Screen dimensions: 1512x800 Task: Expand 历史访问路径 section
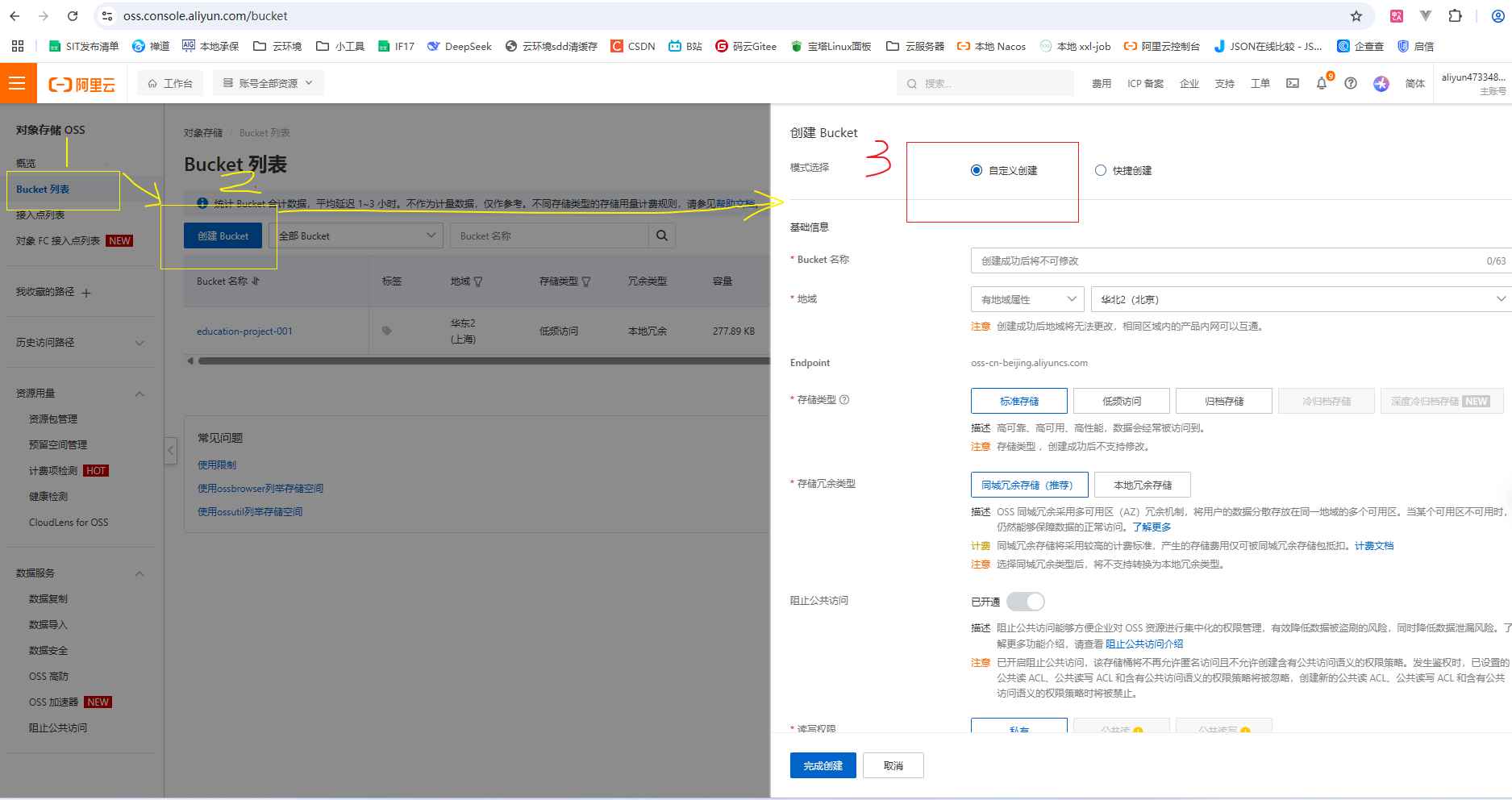[x=140, y=343]
